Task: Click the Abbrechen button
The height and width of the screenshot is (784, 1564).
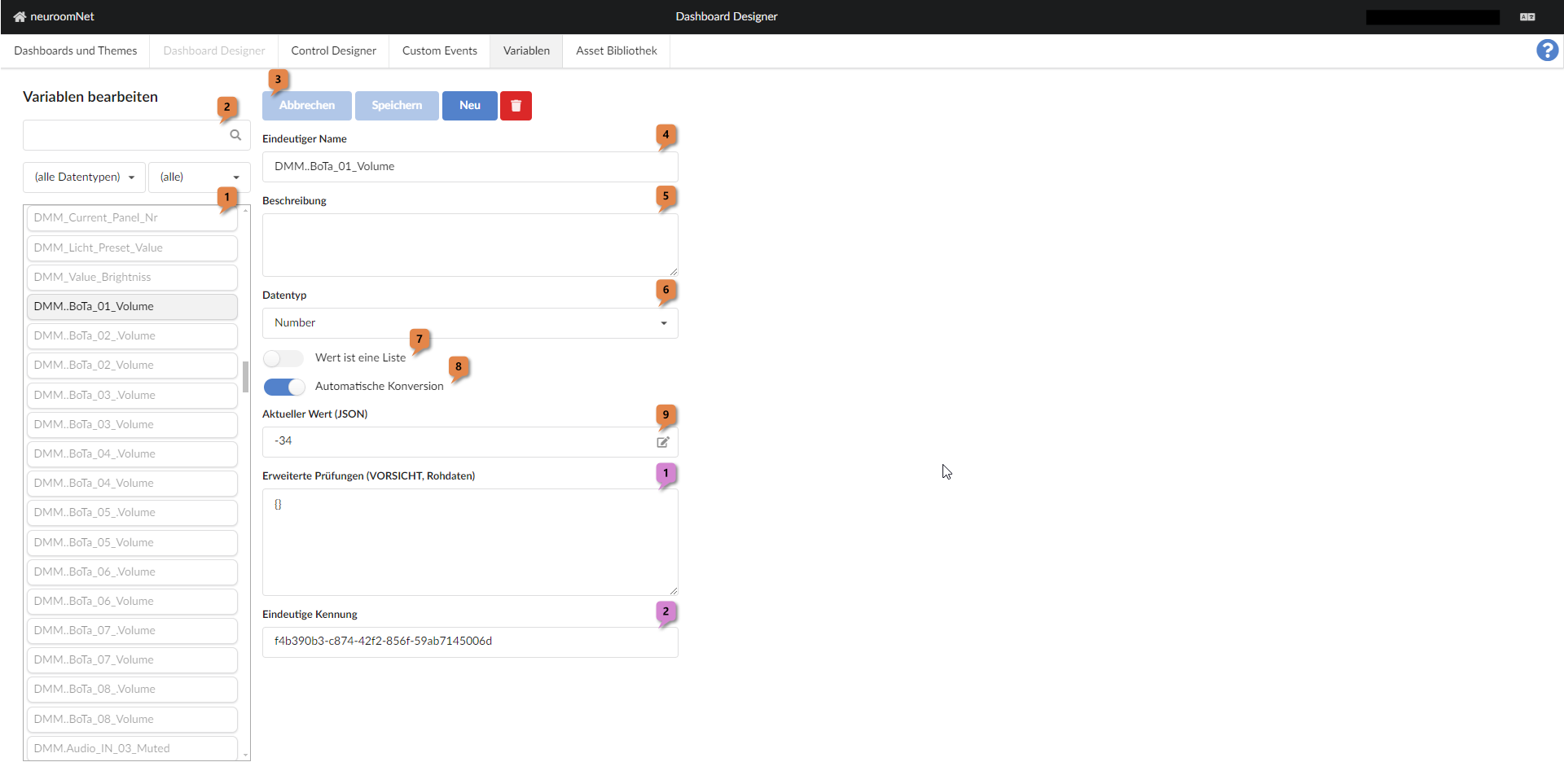Action: tap(306, 105)
